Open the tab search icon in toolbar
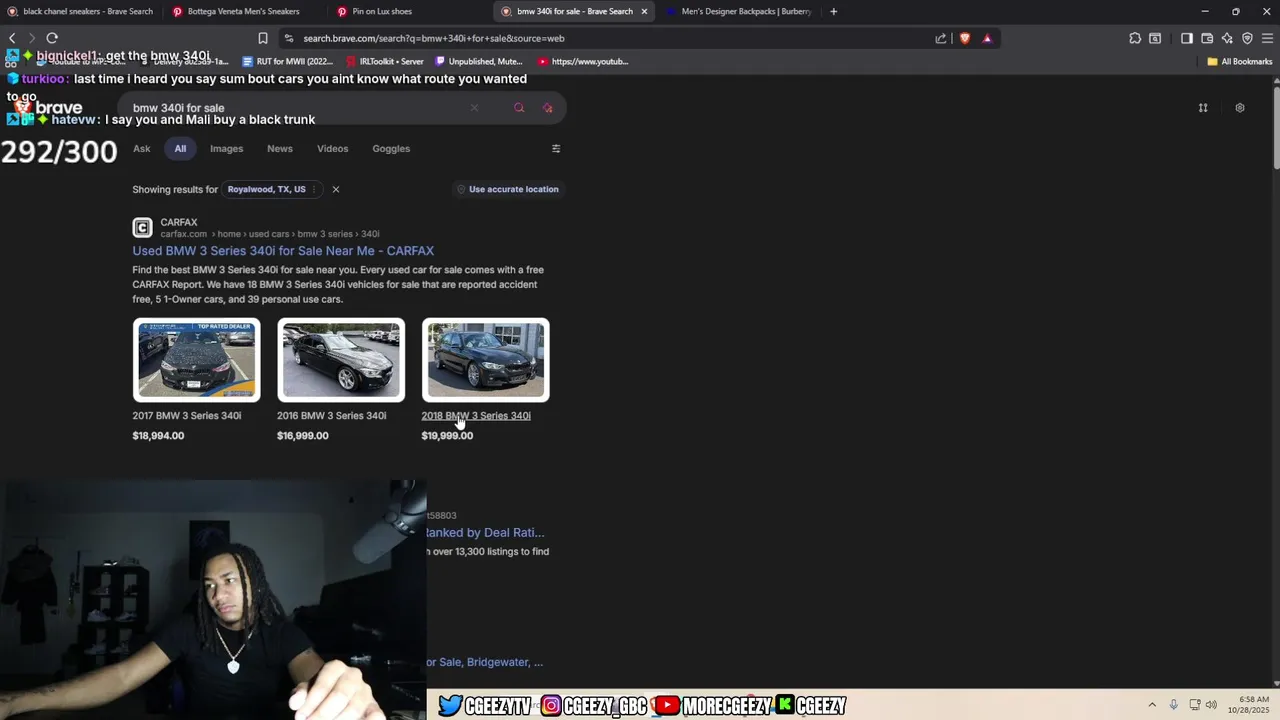Viewport: 1280px width, 720px height. 1155,38
